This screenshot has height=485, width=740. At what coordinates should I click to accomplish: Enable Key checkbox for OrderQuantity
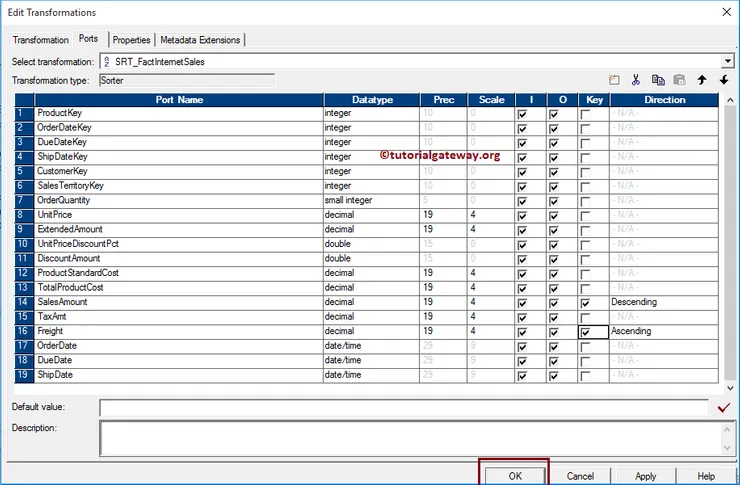(585, 201)
